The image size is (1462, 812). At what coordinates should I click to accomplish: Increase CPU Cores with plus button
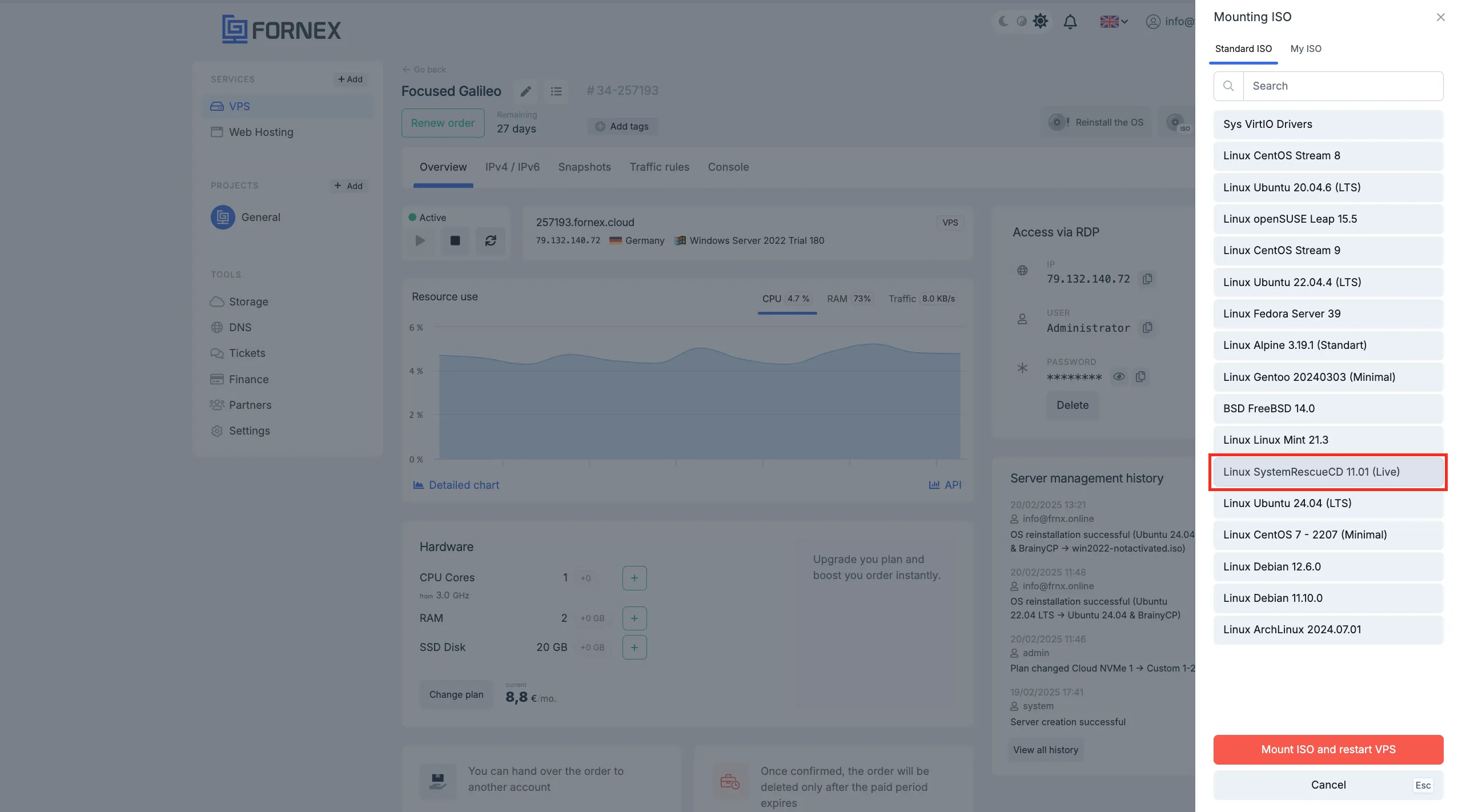click(x=634, y=578)
